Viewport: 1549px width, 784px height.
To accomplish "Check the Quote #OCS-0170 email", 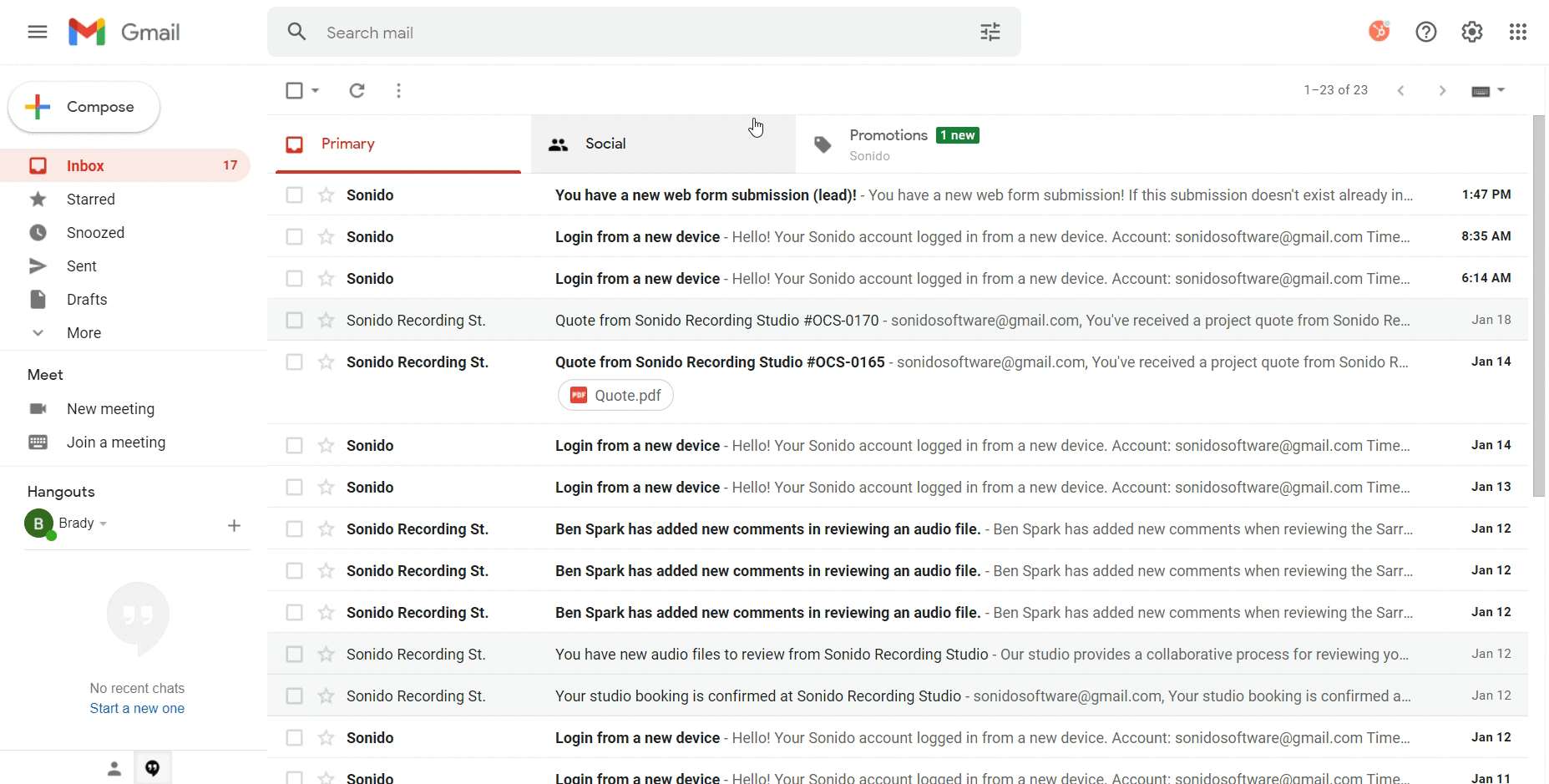I will (x=294, y=320).
